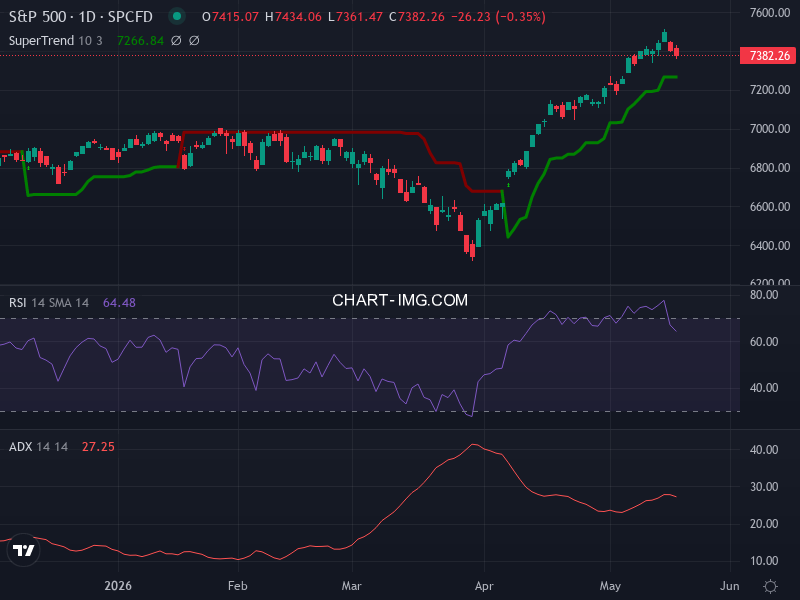Click the green market status dot

177,16
